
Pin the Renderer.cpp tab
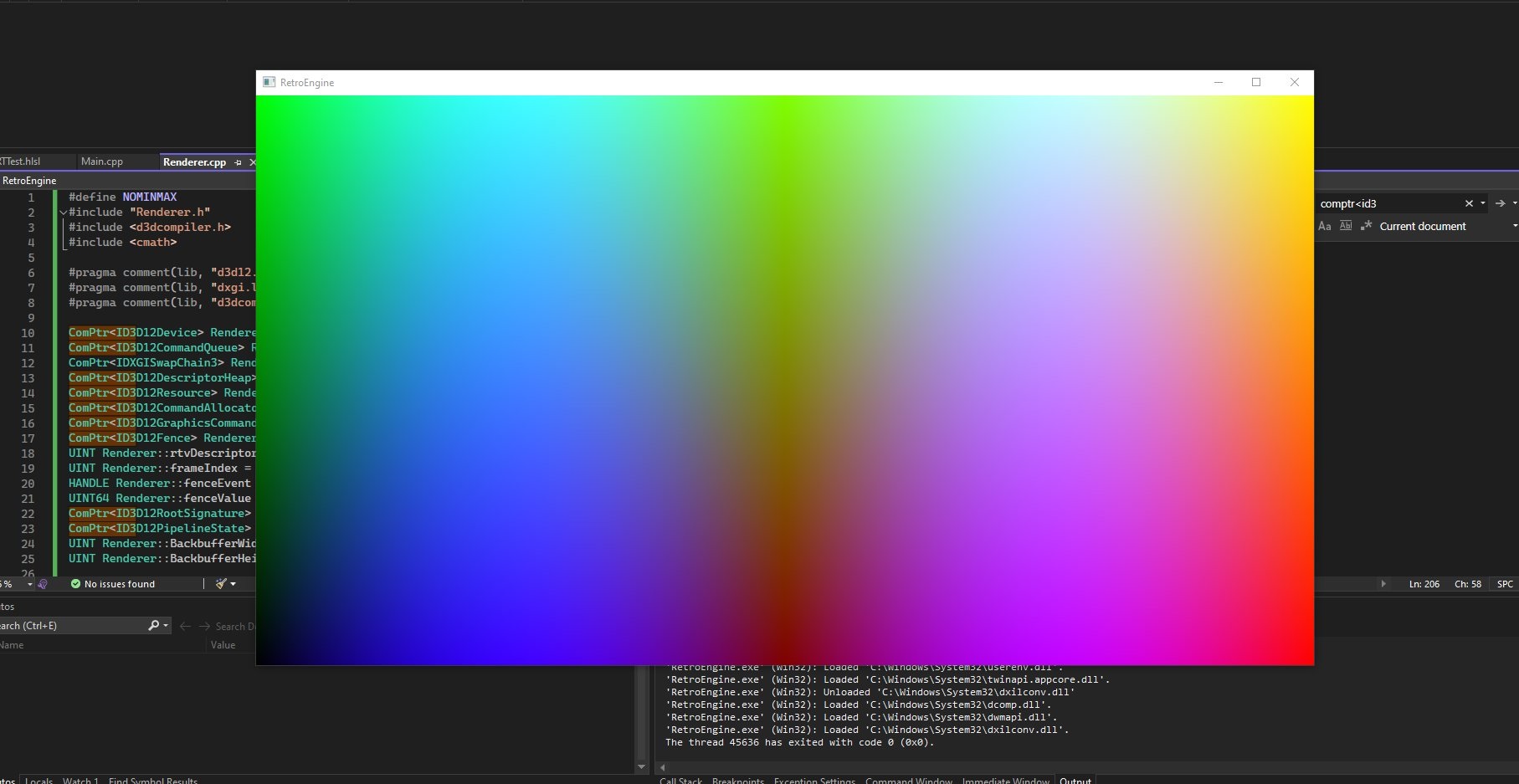[x=239, y=162]
